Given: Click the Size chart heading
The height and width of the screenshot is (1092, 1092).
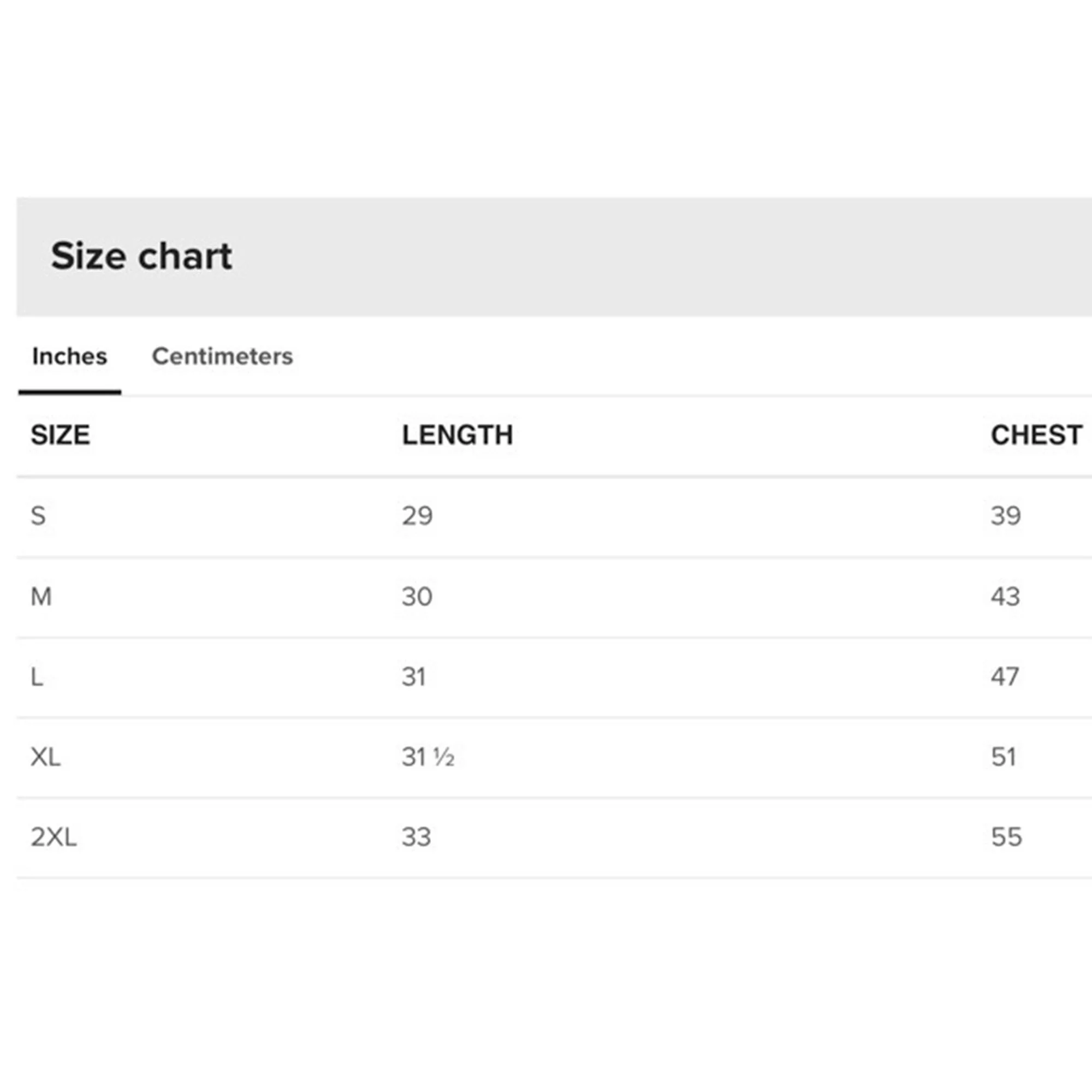Looking at the screenshot, I should [141, 256].
